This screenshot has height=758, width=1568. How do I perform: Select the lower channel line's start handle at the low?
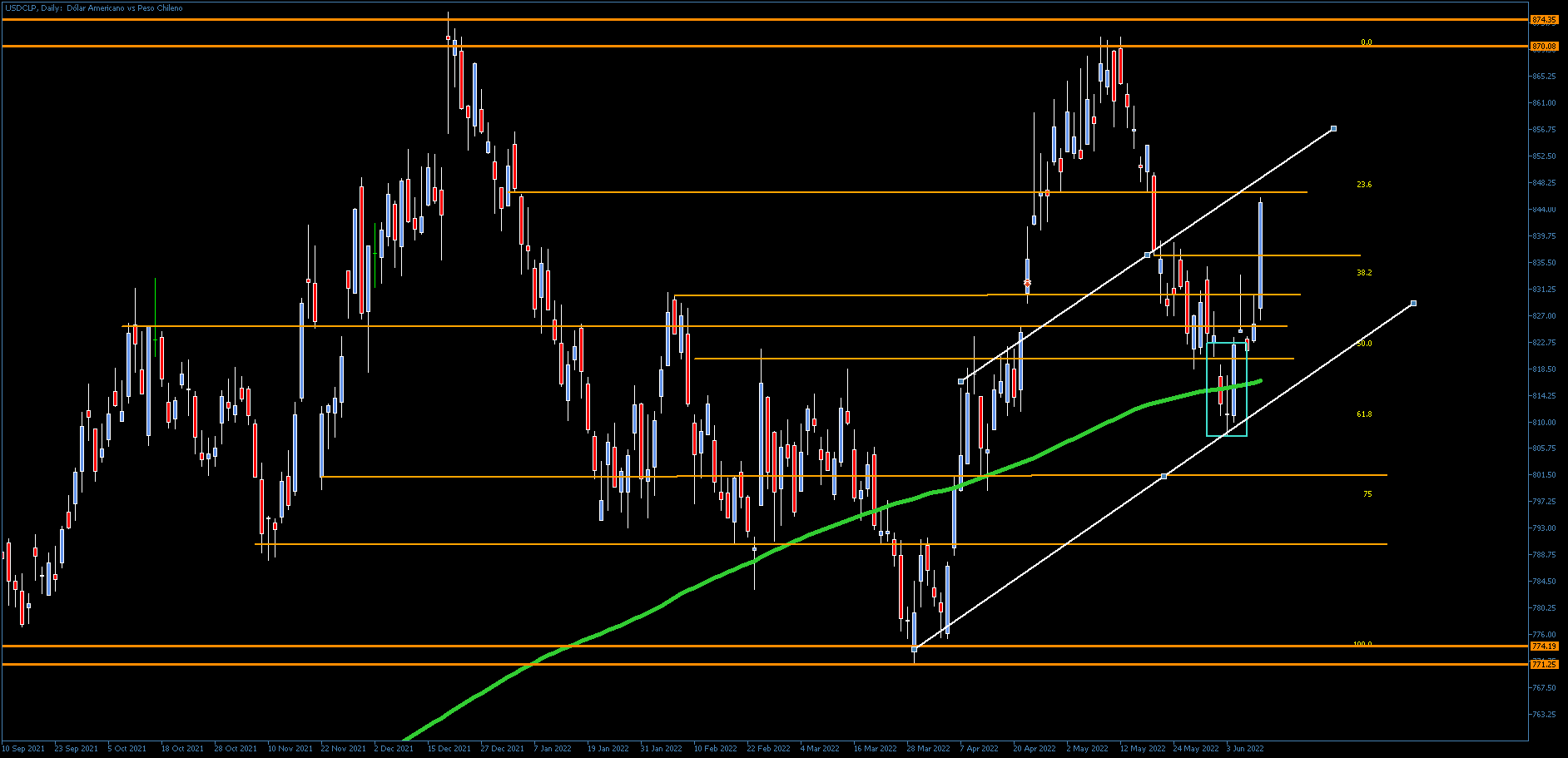pos(914,649)
